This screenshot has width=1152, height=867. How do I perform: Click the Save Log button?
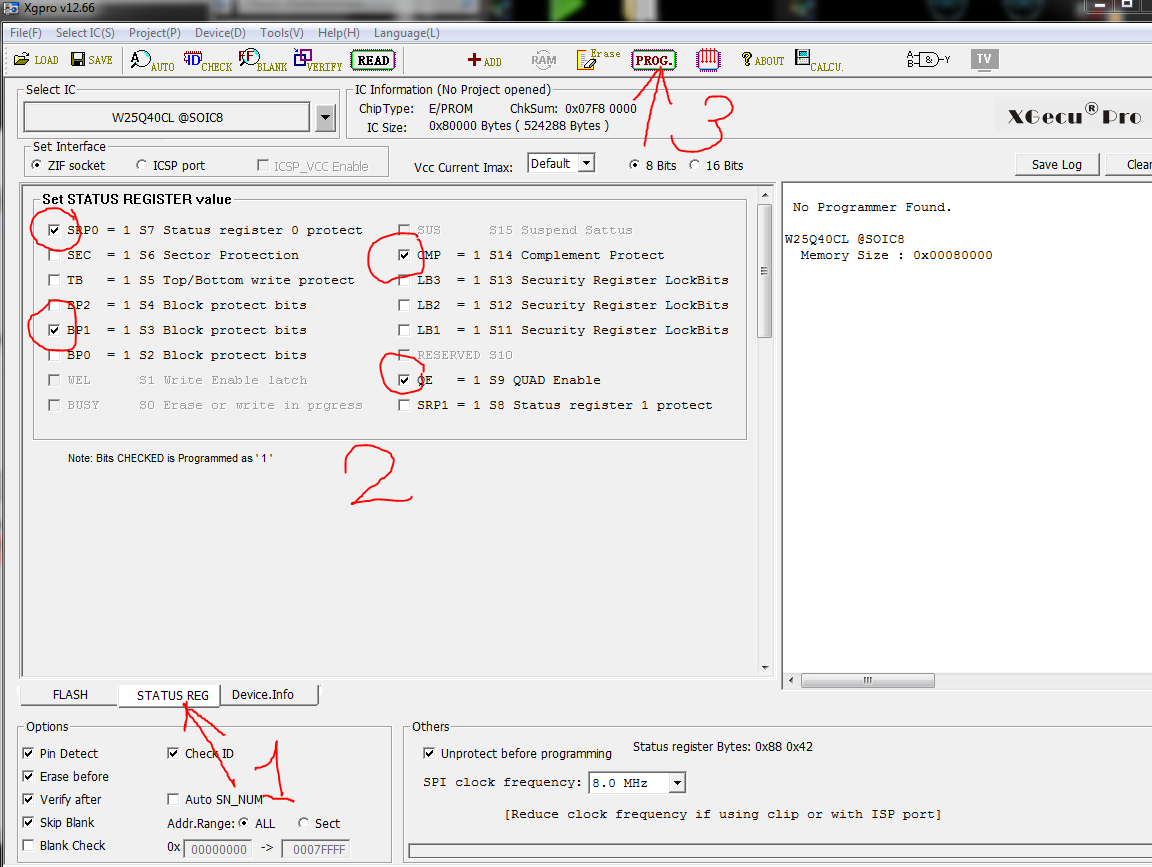pyautogui.click(x=1056, y=164)
